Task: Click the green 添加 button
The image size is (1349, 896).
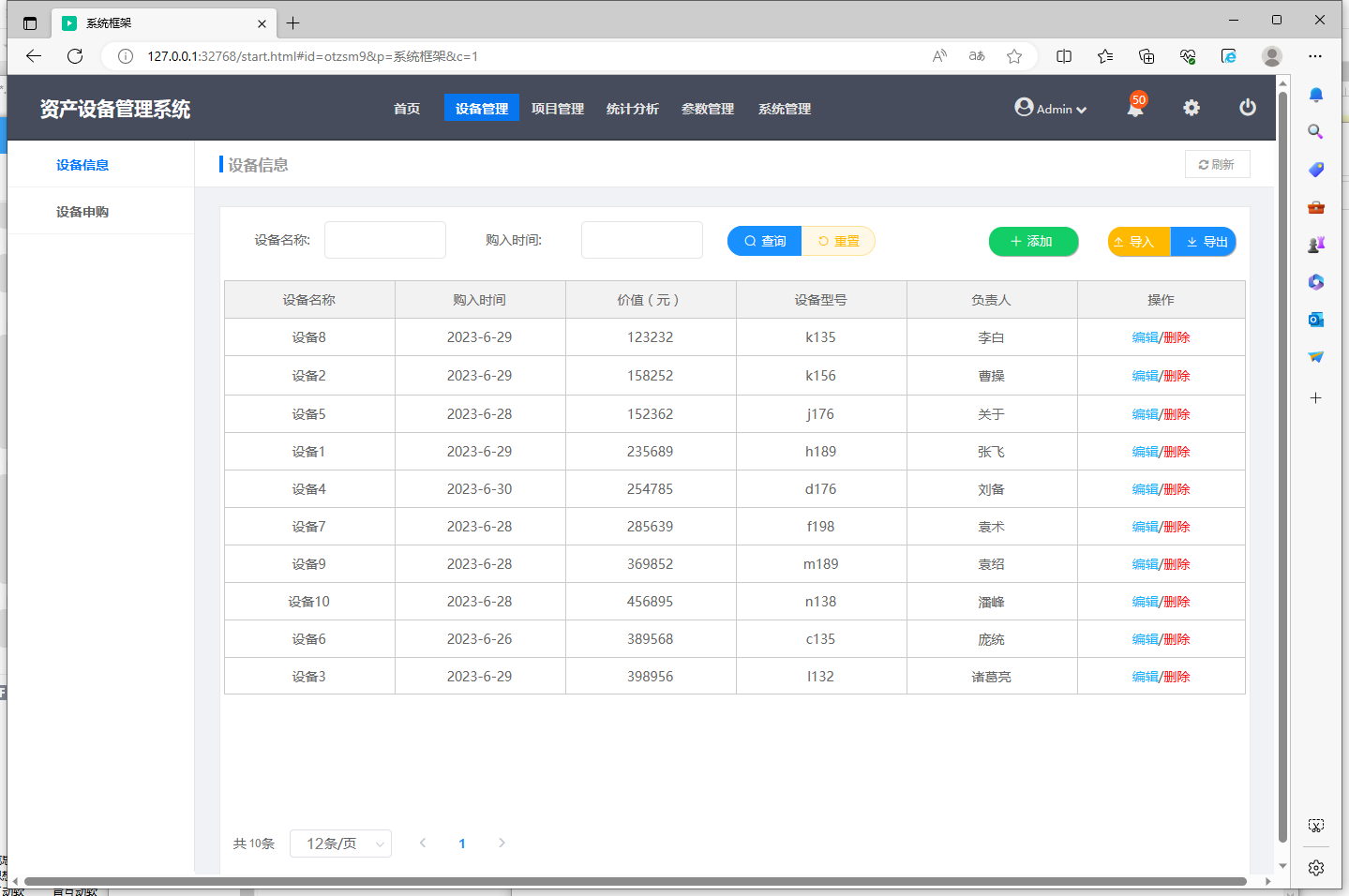Action: (x=1033, y=241)
